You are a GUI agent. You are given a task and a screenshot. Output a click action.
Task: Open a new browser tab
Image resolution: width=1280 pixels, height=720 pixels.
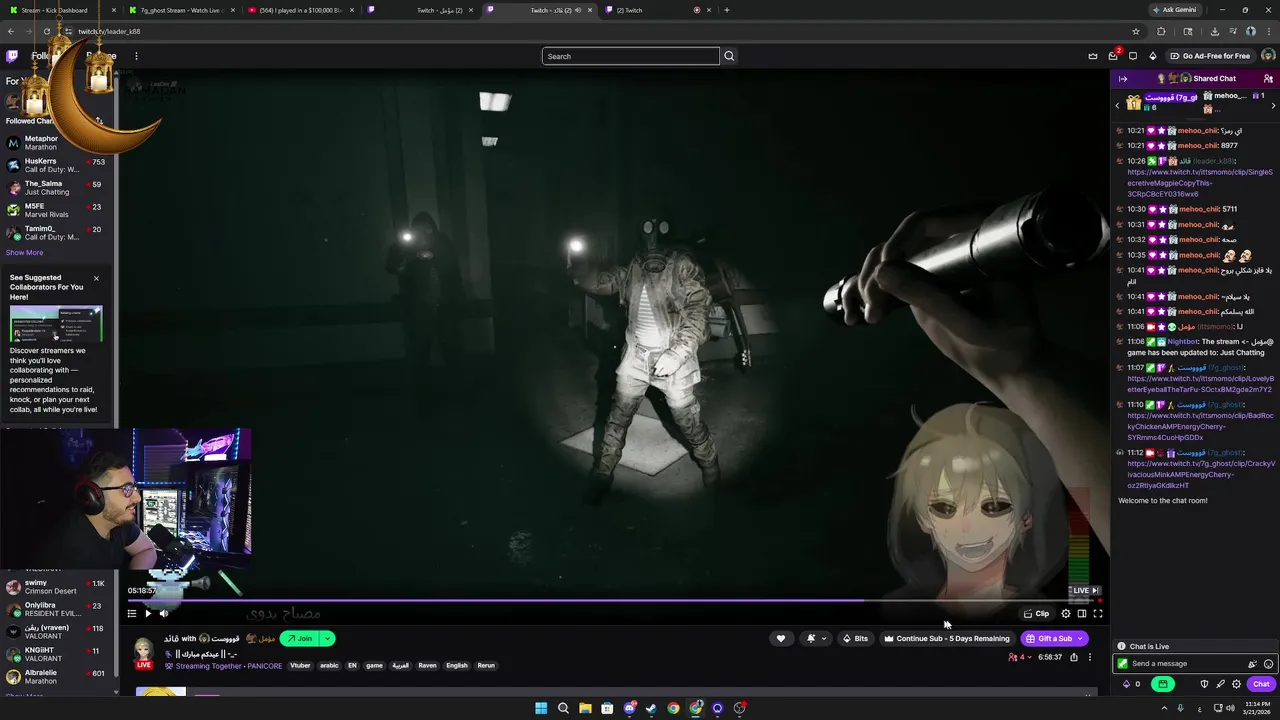pos(727,10)
